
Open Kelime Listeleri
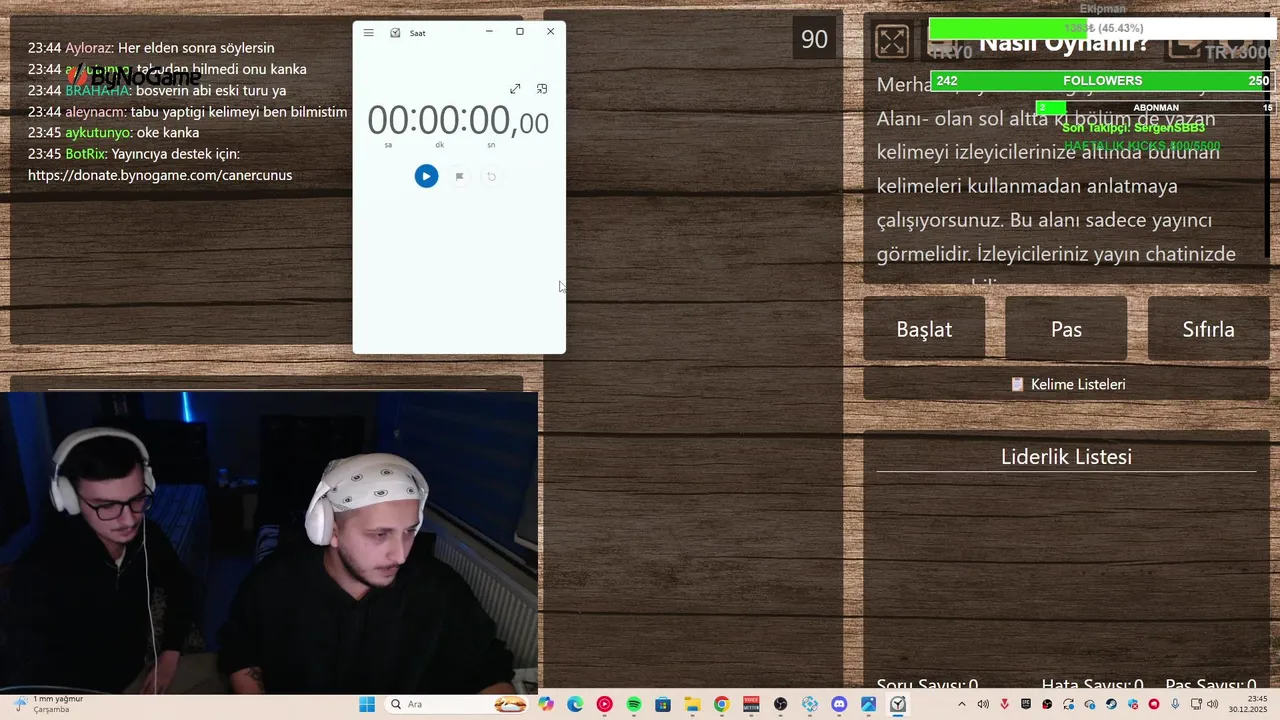coord(1066,384)
